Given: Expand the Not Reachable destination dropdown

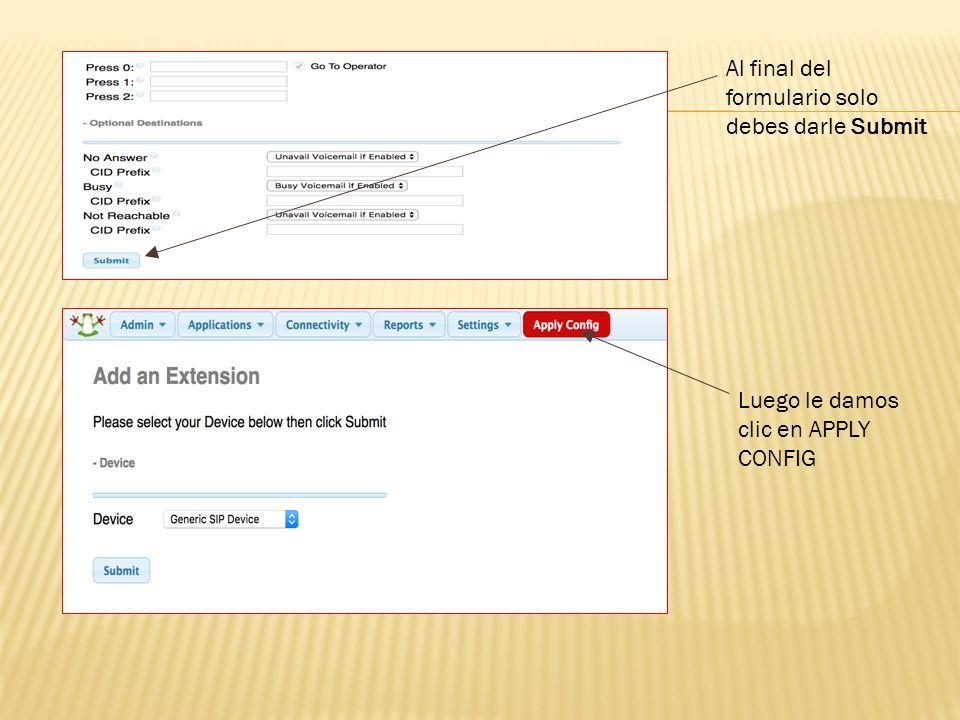Looking at the screenshot, I should click(342, 215).
